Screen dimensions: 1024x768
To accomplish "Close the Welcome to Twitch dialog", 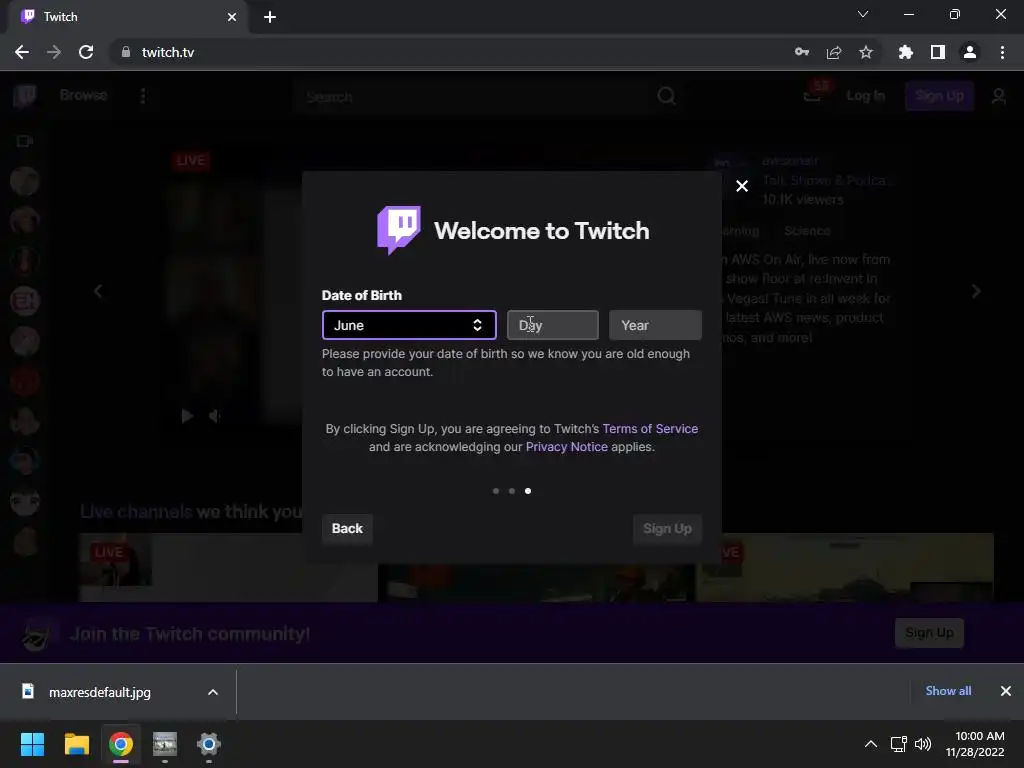I will tap(742, 186).
